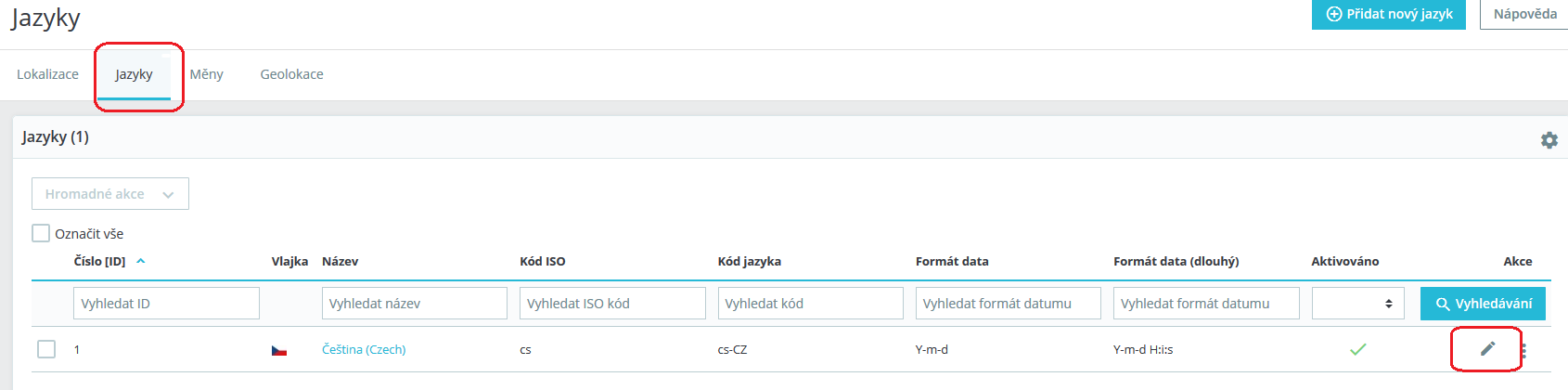
Task: Check the Označit vše checkbox
Action: point(41,233)
